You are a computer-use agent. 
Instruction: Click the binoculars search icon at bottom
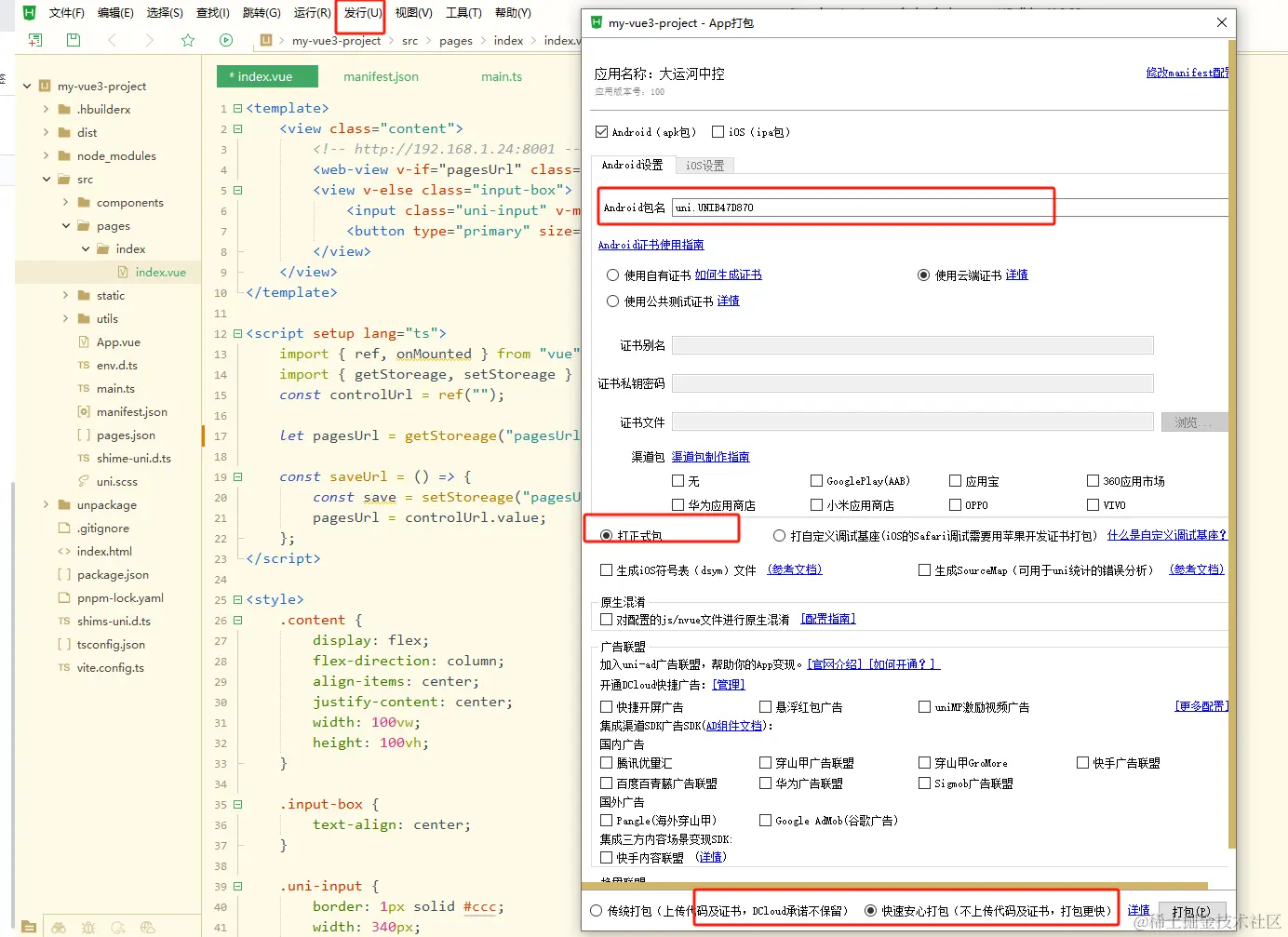(59, 927)
